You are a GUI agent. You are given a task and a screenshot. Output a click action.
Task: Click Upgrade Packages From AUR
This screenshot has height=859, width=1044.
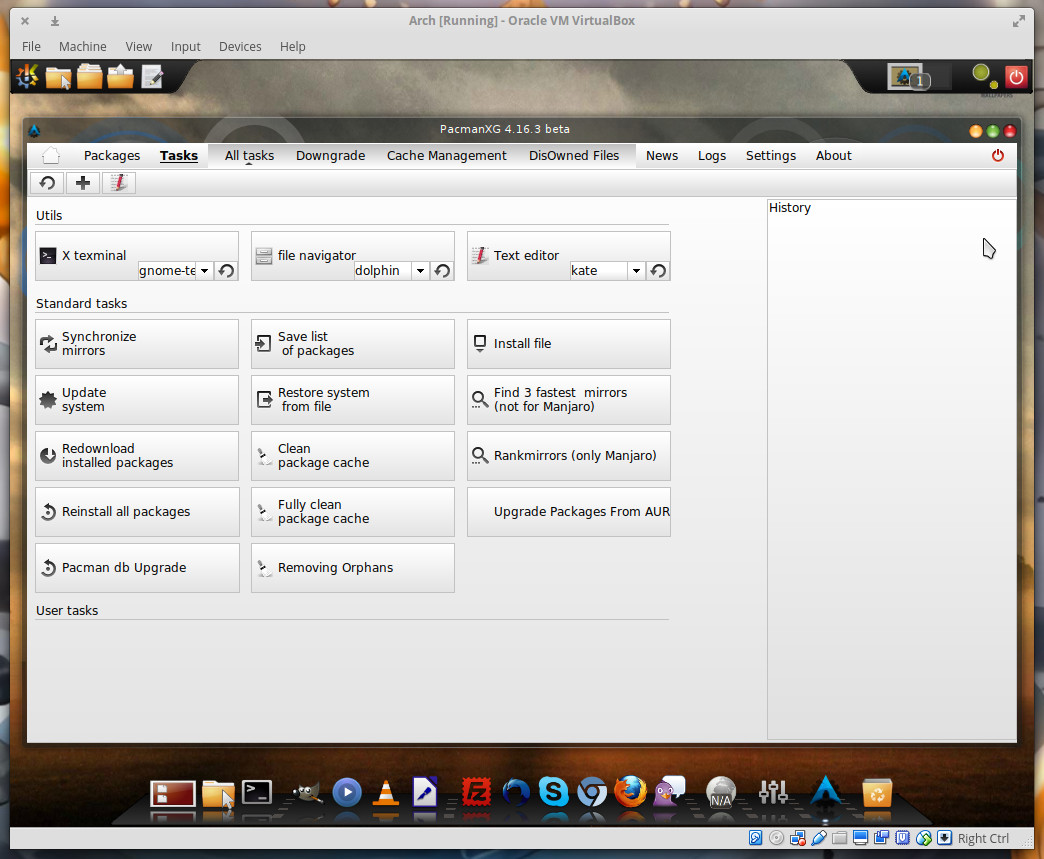[x=569, y=511]
